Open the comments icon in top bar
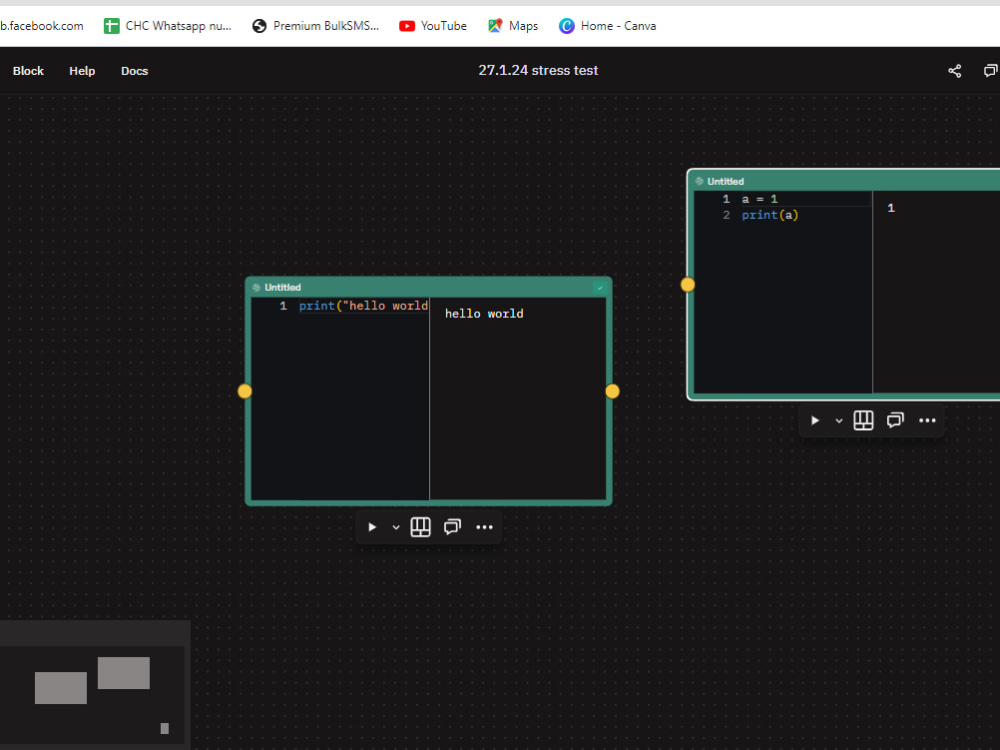This screenshot has width=1000, height=750. [991, 71]
